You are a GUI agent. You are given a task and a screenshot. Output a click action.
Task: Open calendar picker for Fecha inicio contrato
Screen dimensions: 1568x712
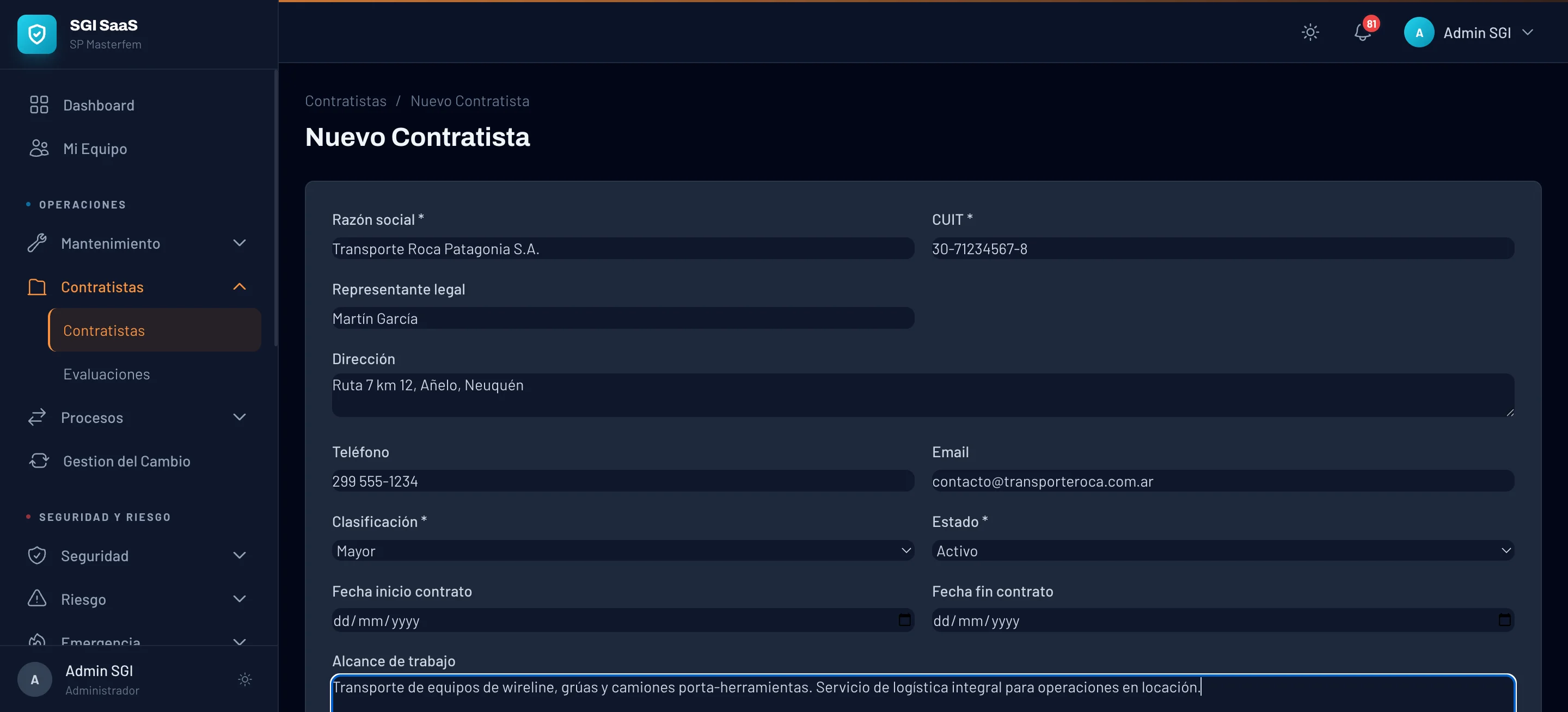[x=904, y=620]
